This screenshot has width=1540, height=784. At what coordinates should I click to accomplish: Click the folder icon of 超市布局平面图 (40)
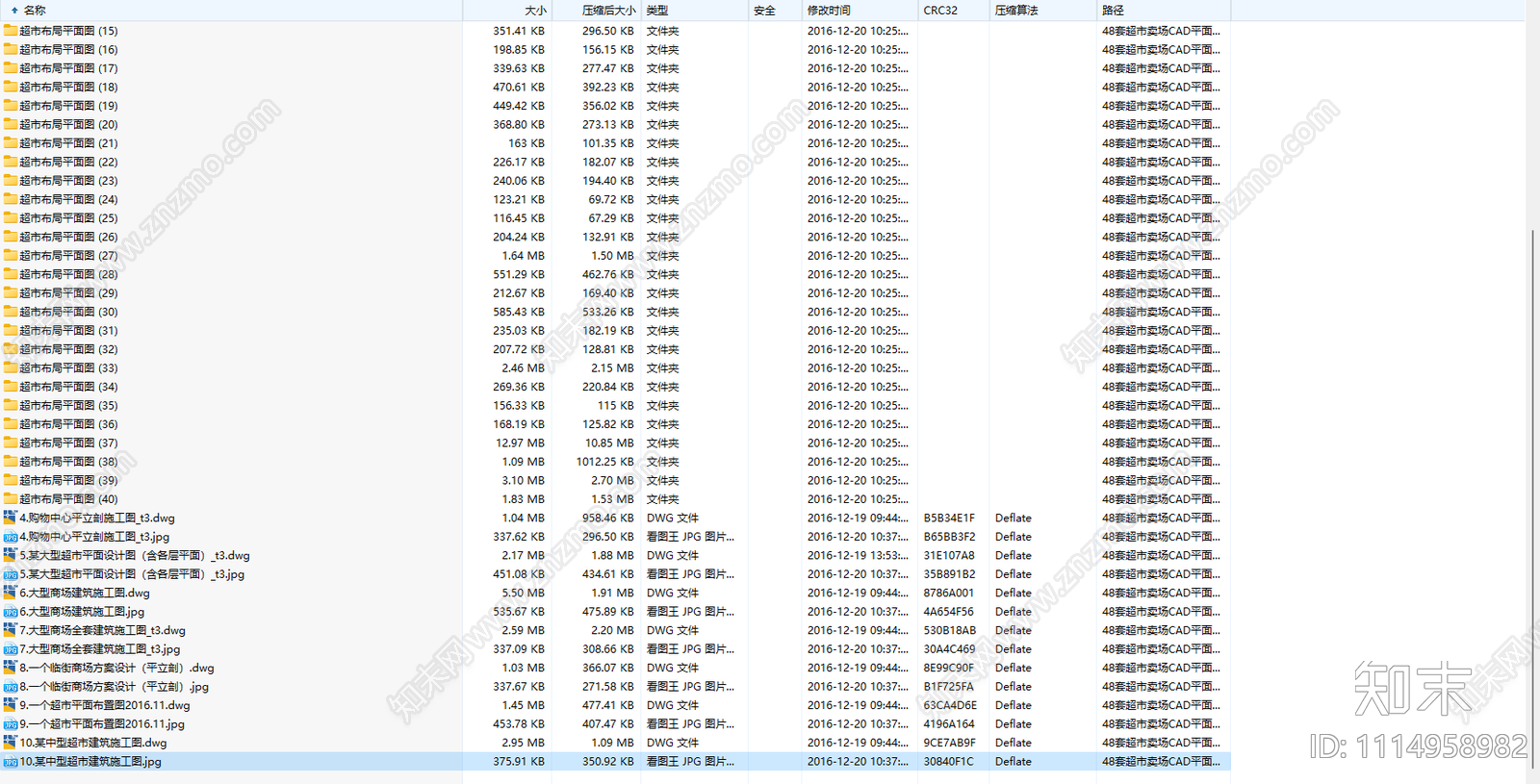[x=11, y=499]
